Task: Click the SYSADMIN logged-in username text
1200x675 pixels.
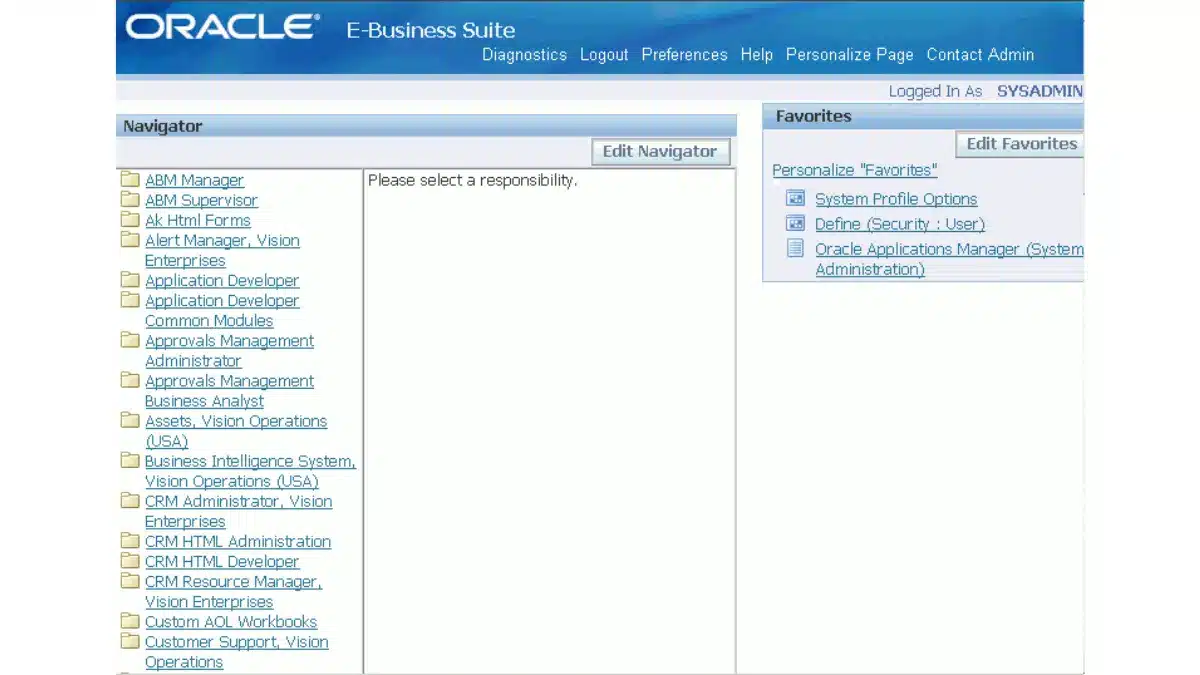Action: click(1040, 91)
